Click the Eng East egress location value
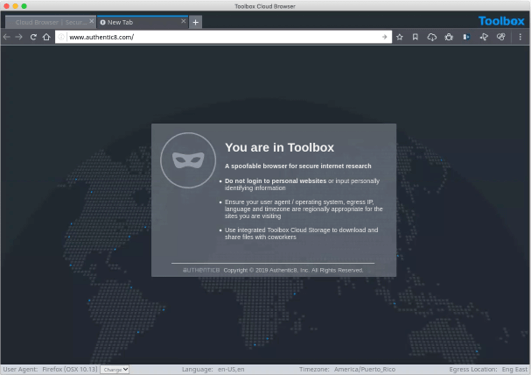Viewport: 531px width, 375px height. [514, 369]
